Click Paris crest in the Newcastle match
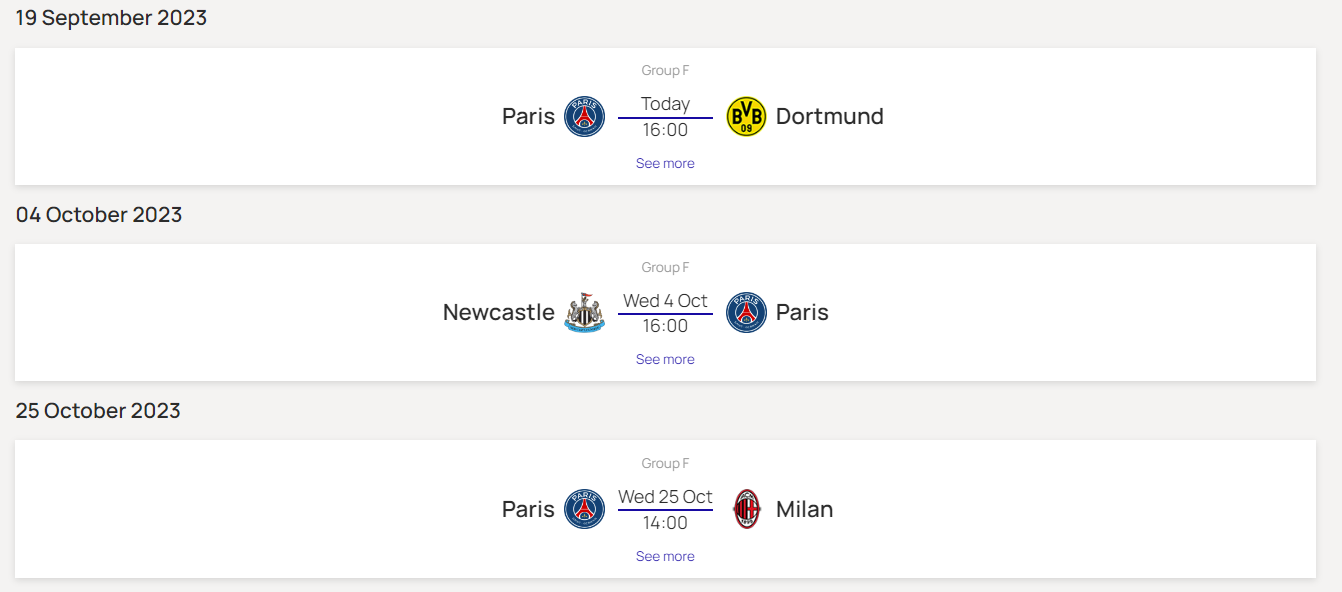 [x=746, y=313]
